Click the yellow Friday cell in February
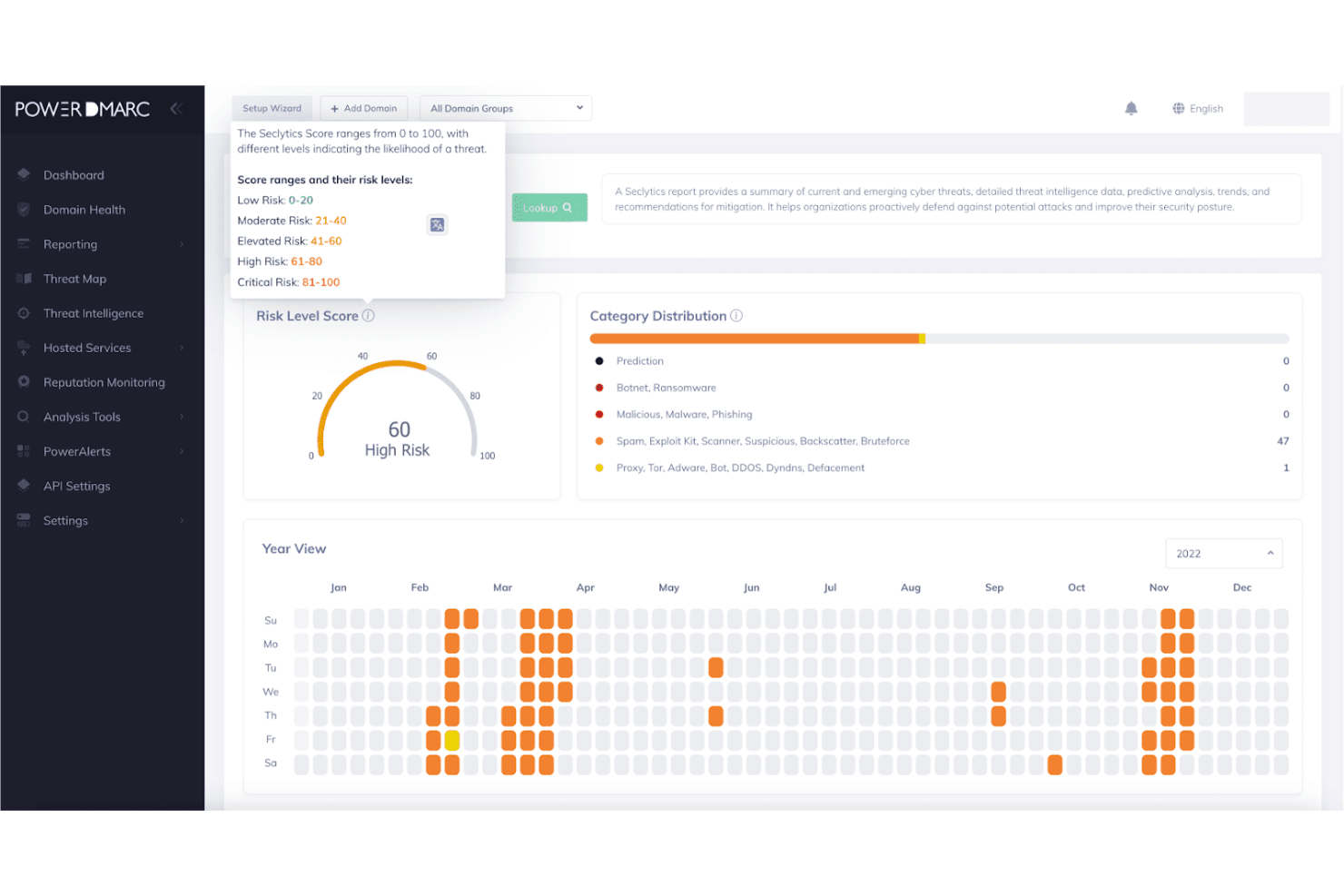The width and height of the screenshot is (1344, 896). (x=452, y=740)
